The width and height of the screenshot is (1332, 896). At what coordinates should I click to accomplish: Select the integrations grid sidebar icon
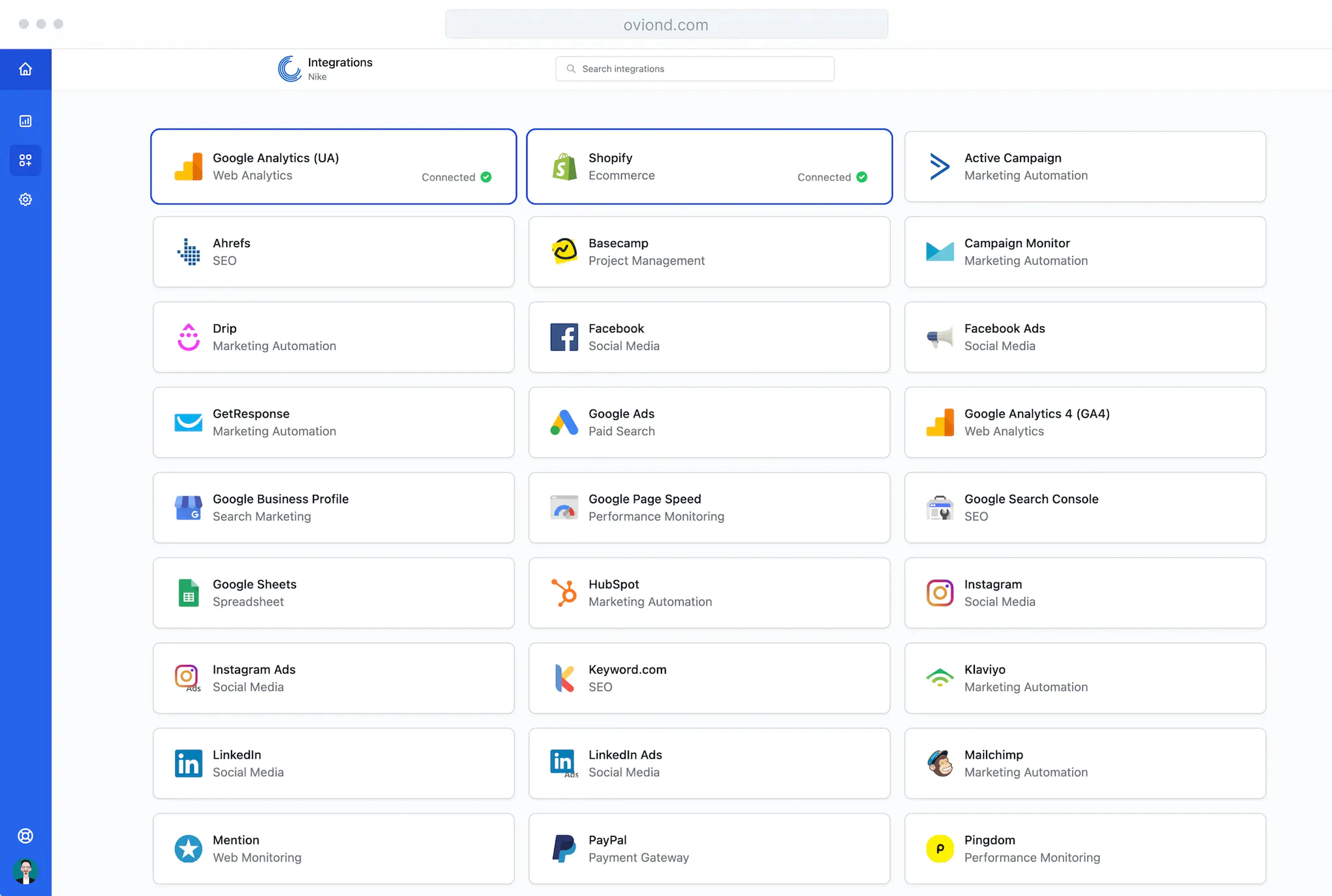(x=25, y=160)
